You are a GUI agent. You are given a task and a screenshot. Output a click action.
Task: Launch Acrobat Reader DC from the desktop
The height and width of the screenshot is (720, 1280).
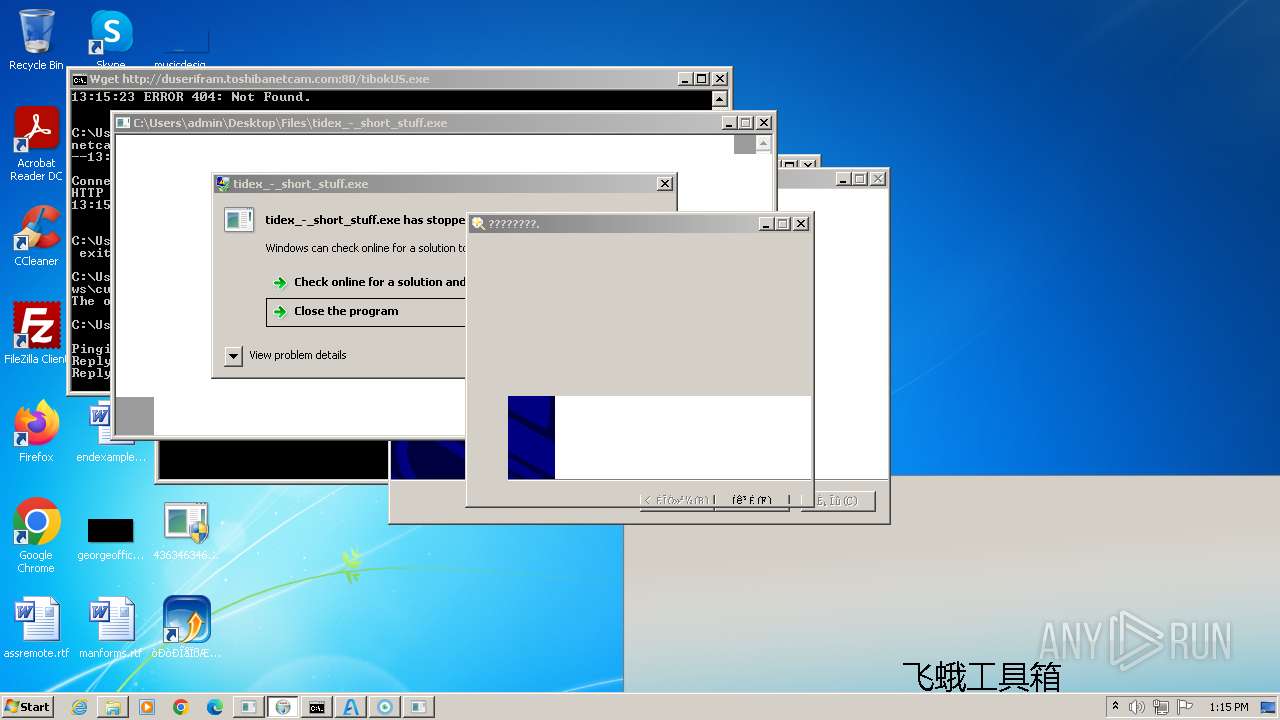click(36, 144)
